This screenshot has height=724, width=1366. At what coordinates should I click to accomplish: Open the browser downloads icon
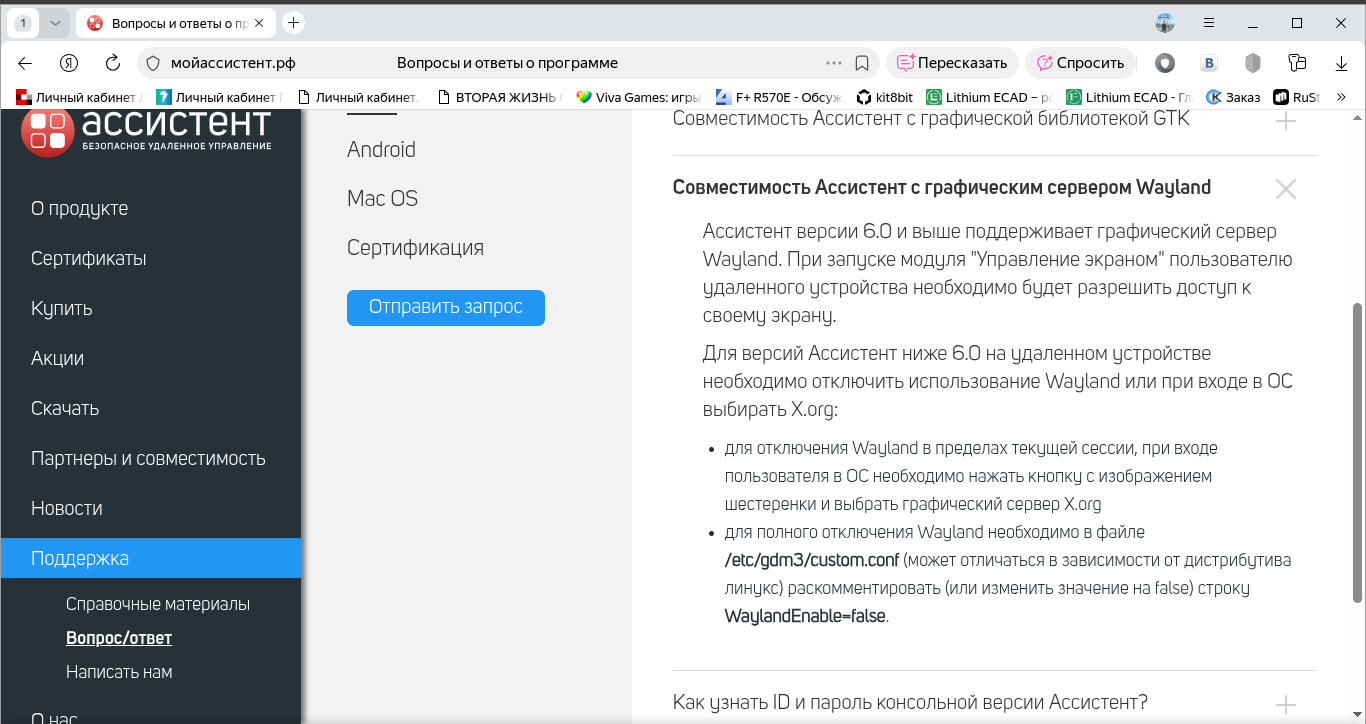(x=1342, y=63)
